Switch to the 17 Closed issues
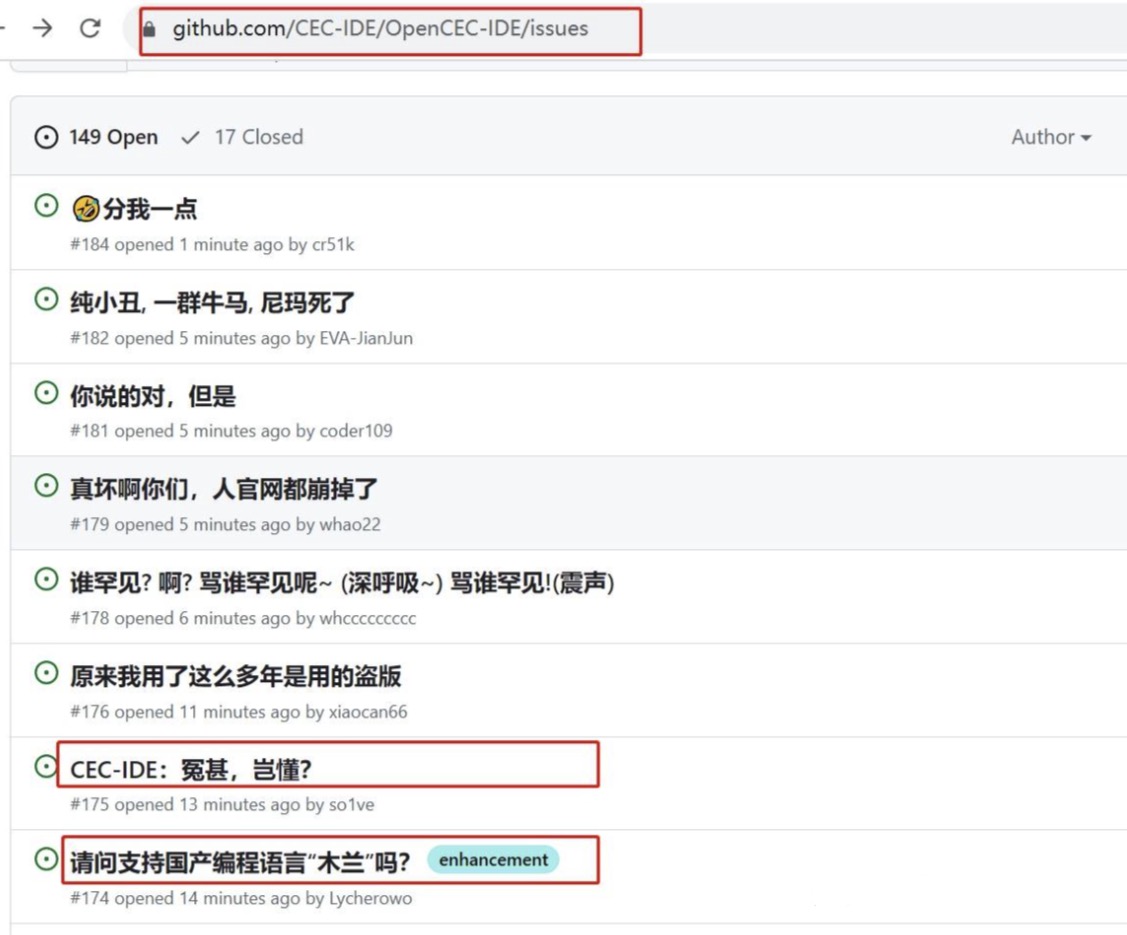The image size is (1127, 935). tap(242, 137)
